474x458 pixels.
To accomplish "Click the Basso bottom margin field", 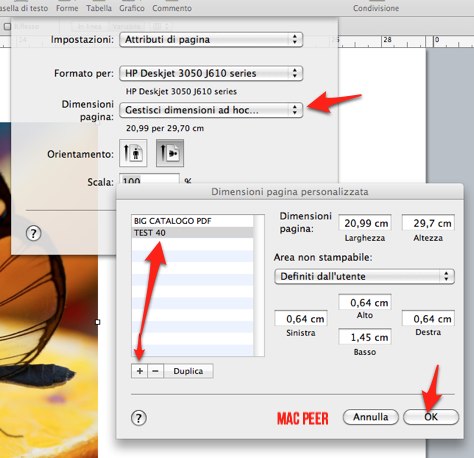I will point(365,337).
